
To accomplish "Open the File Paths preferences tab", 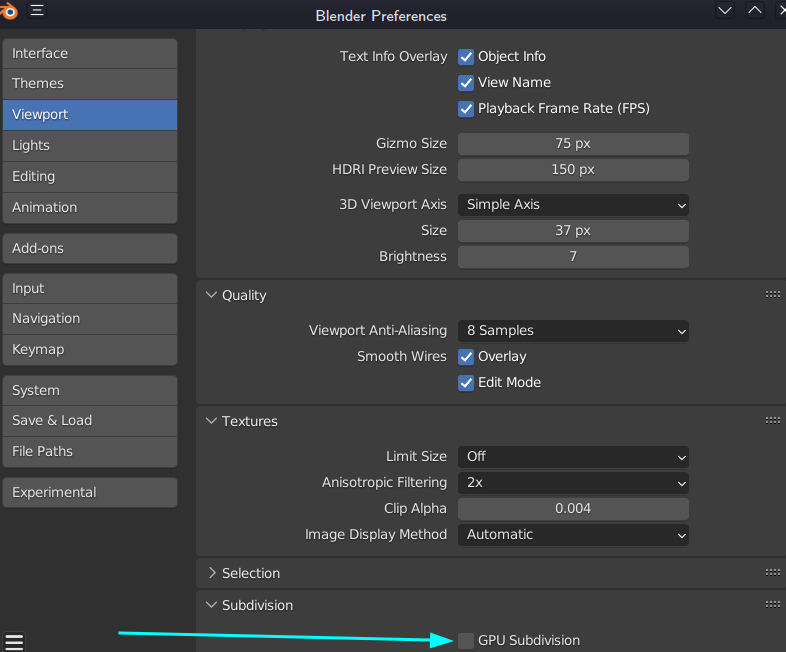I will pyautogui.click(x=90, y=452).
